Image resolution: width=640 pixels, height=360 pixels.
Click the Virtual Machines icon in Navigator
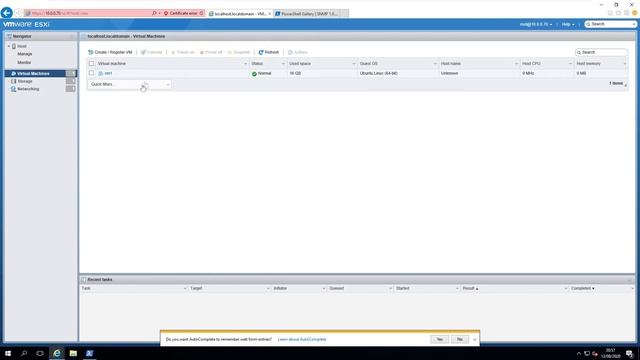tap(13, 73)
